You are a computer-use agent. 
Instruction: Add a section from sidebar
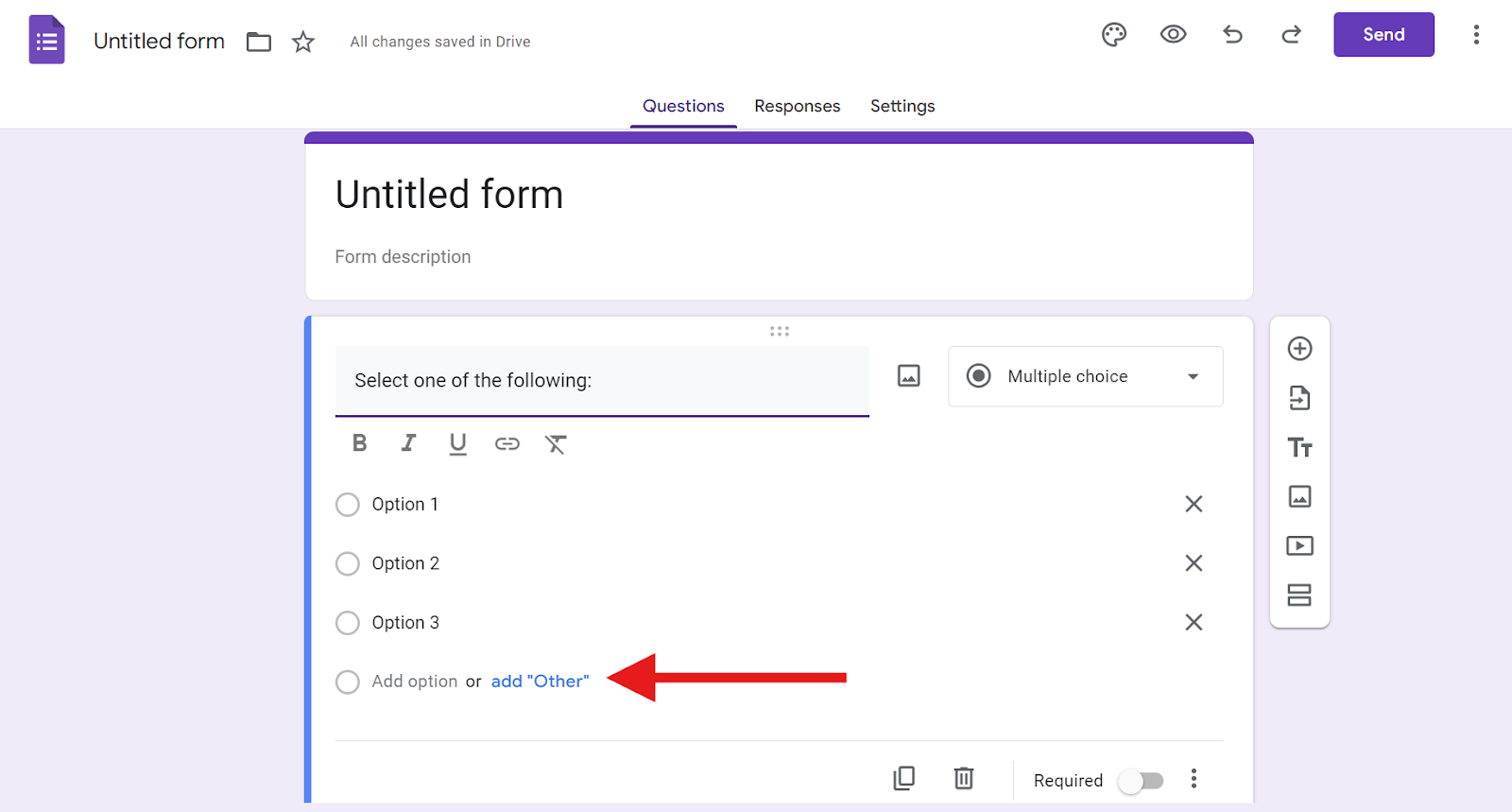(1299, 595)
